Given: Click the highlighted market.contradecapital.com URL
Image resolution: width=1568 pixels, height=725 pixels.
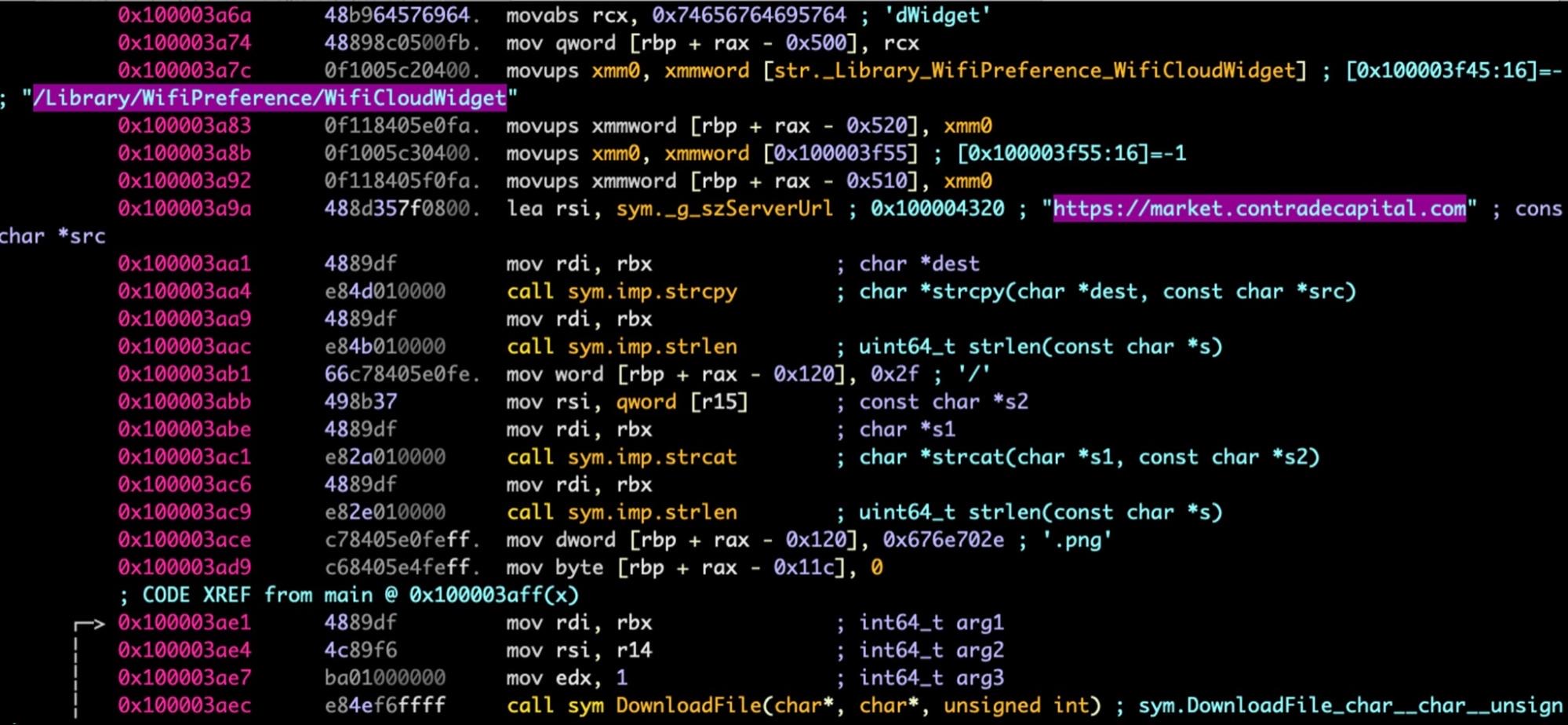Looking at the screenshot, I should click(1258, 209).
